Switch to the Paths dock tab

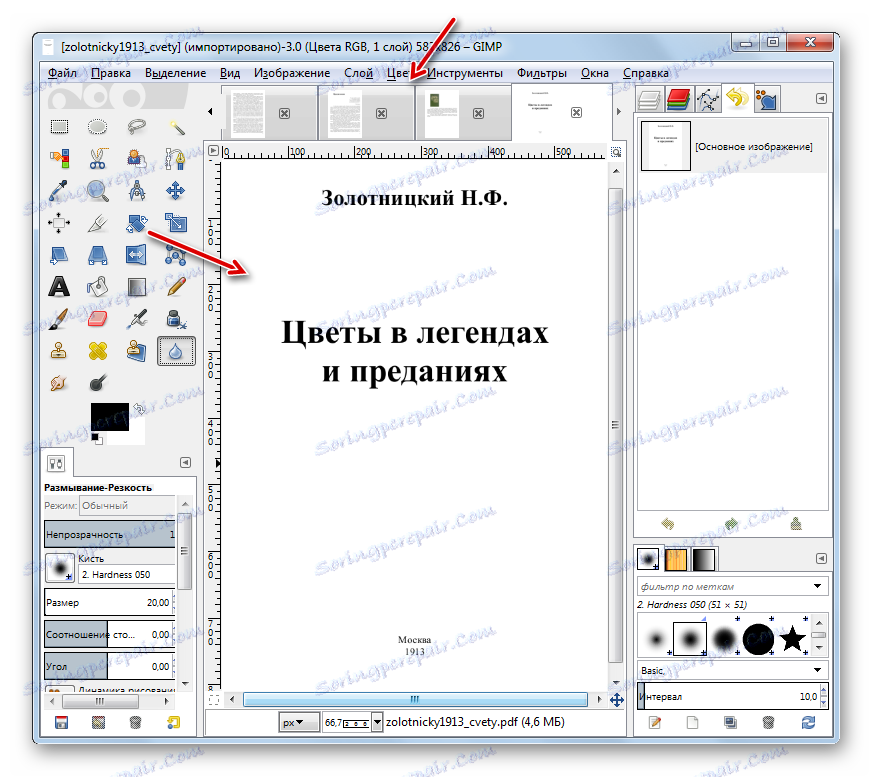click(708, 100)
